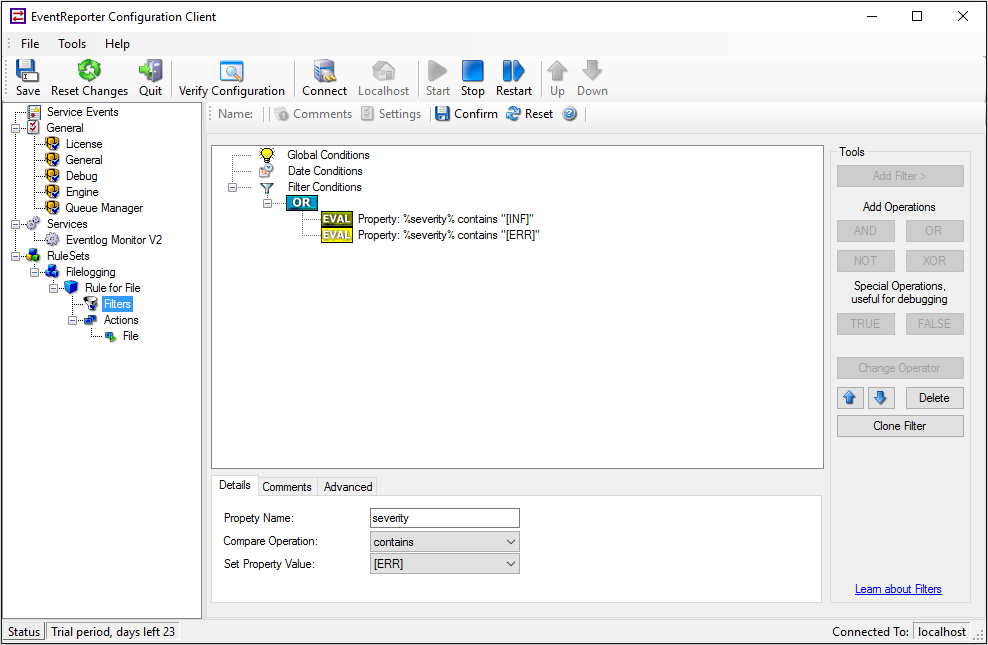
Task: Open the Help menu
Action: [117, 43]
